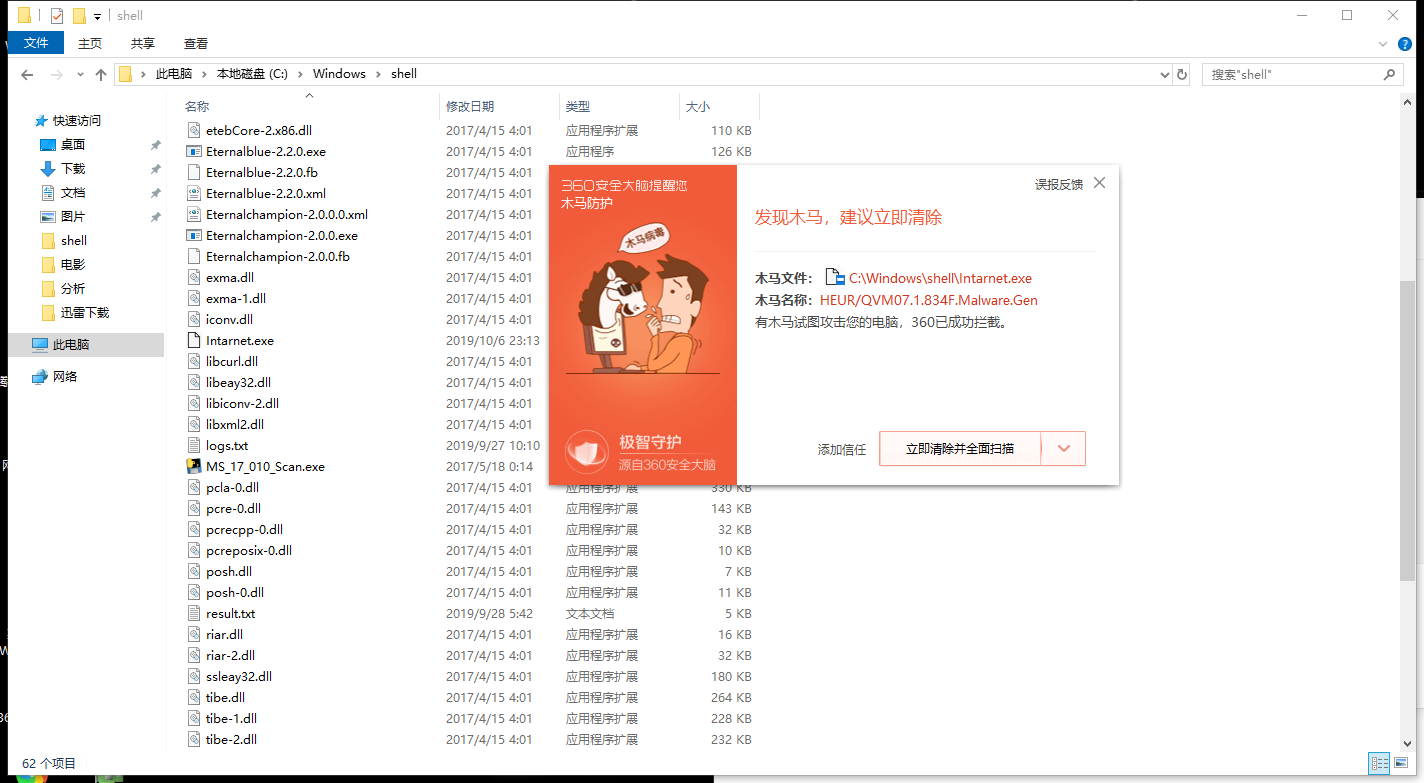Screen dimensions: 1424x783
Task: Select Eternalblue-2.2.0.xml file icon
Action: click(195, 193)
